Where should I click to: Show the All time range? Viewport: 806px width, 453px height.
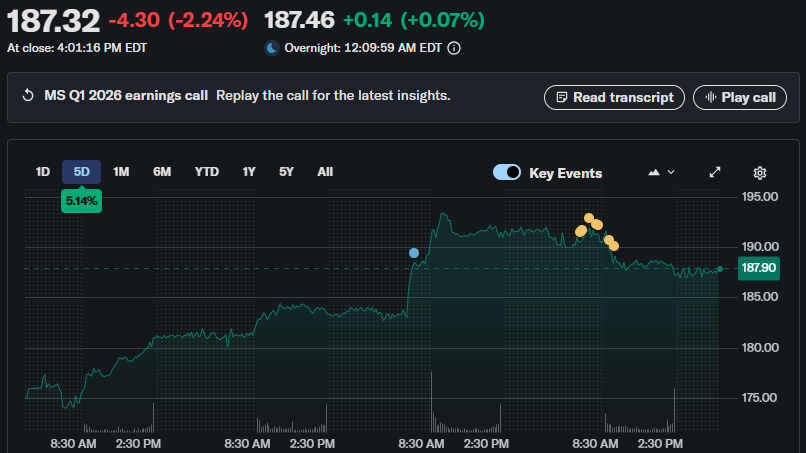point(325,171)
